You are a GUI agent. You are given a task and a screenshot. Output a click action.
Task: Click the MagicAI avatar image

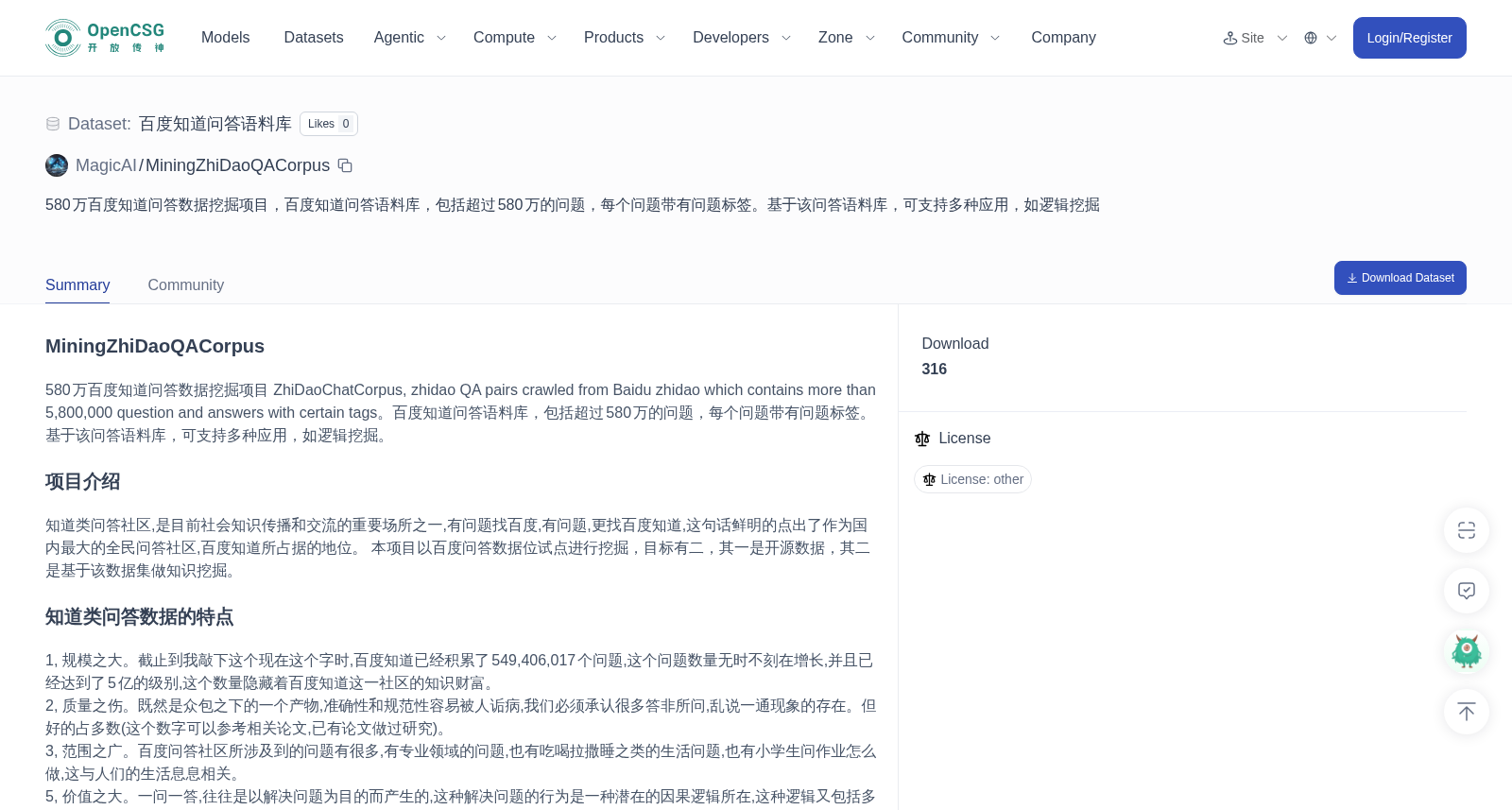click(x=57, y=165)
